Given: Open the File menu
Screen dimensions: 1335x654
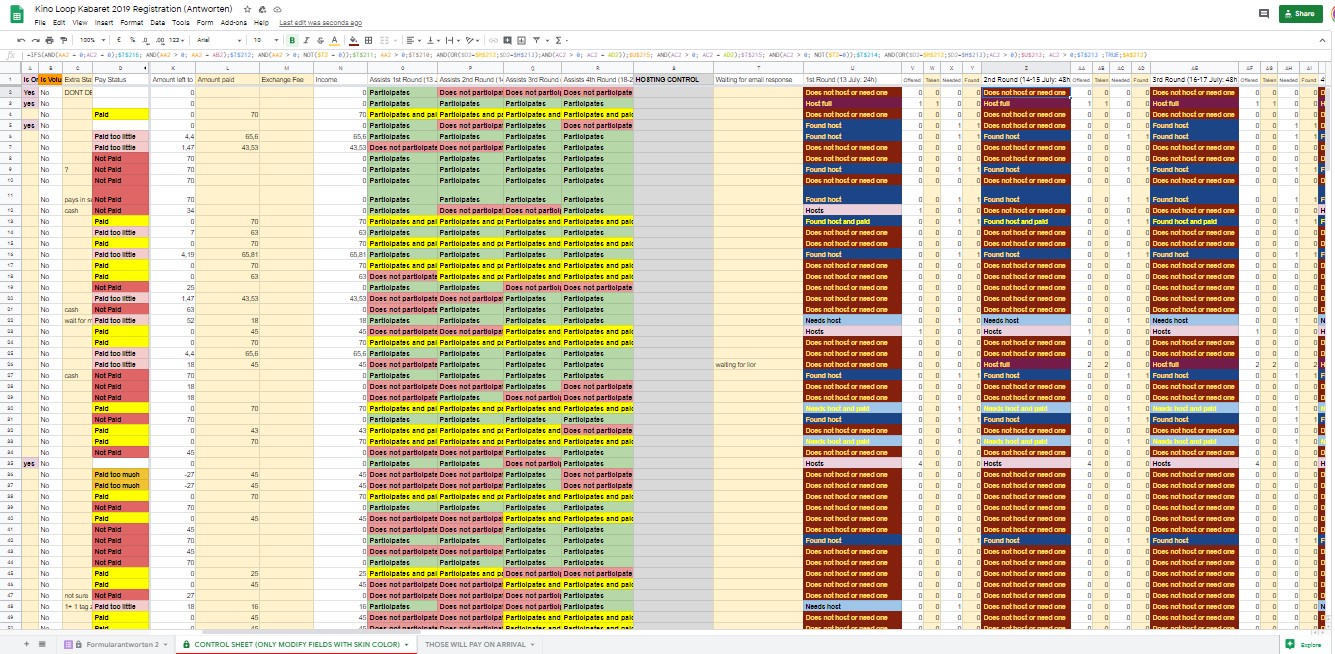Looking at the screenshot, I should (39, 22).
